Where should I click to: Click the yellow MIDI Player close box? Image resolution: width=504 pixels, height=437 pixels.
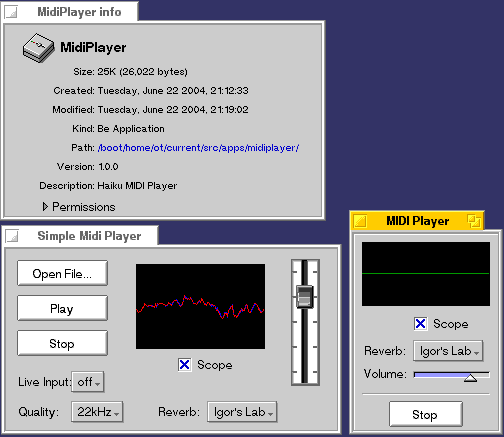[360, 221]
